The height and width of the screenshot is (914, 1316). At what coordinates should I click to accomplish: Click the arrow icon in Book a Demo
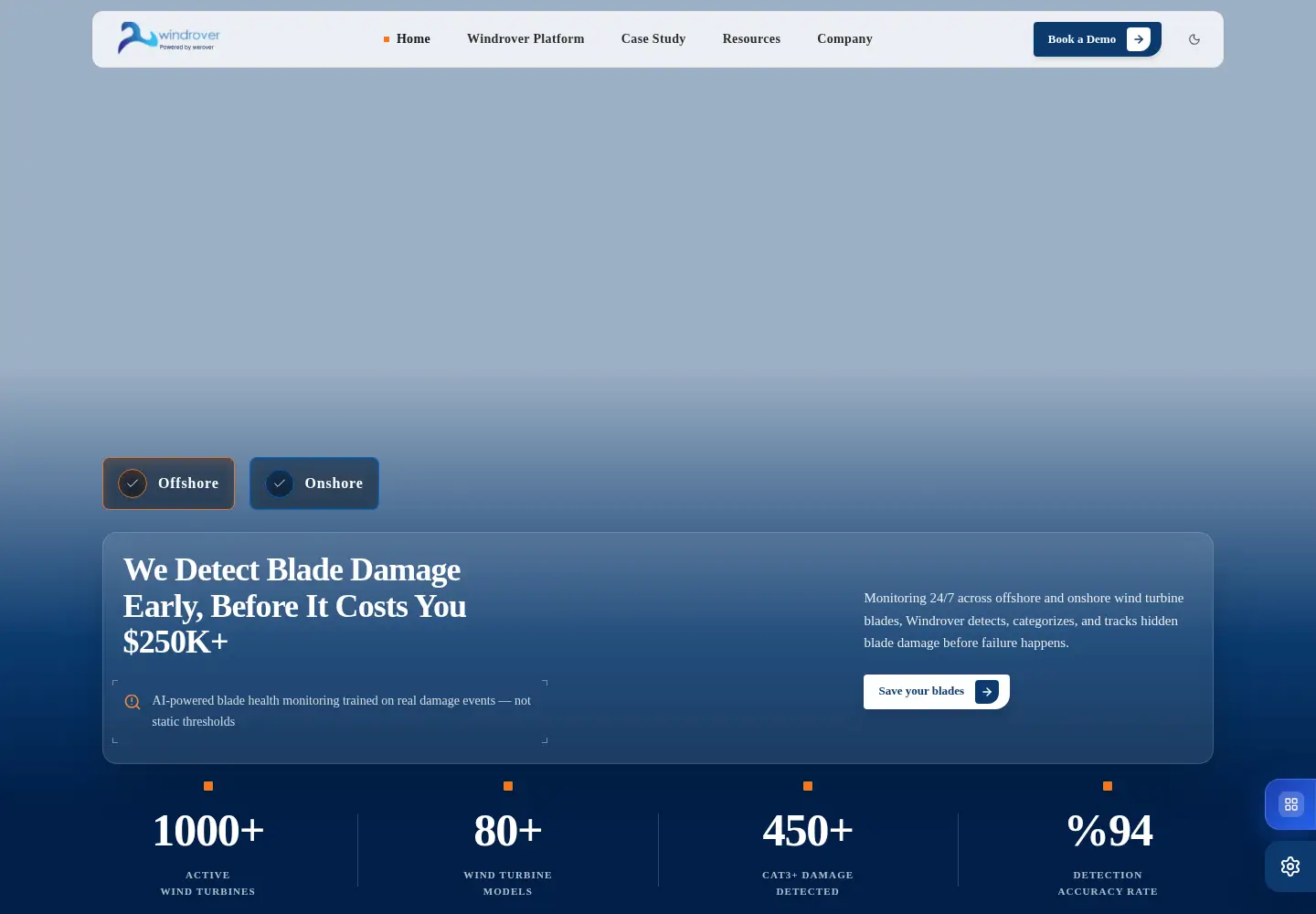(x=1138, y=39)
